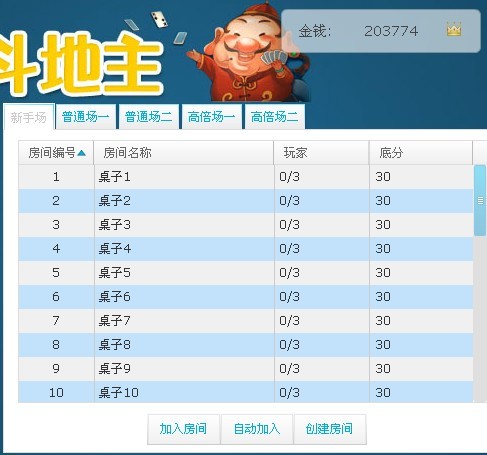The image size is (487, 455).
Task: Open the 普通场一 tab
Action: pos(86,117)
